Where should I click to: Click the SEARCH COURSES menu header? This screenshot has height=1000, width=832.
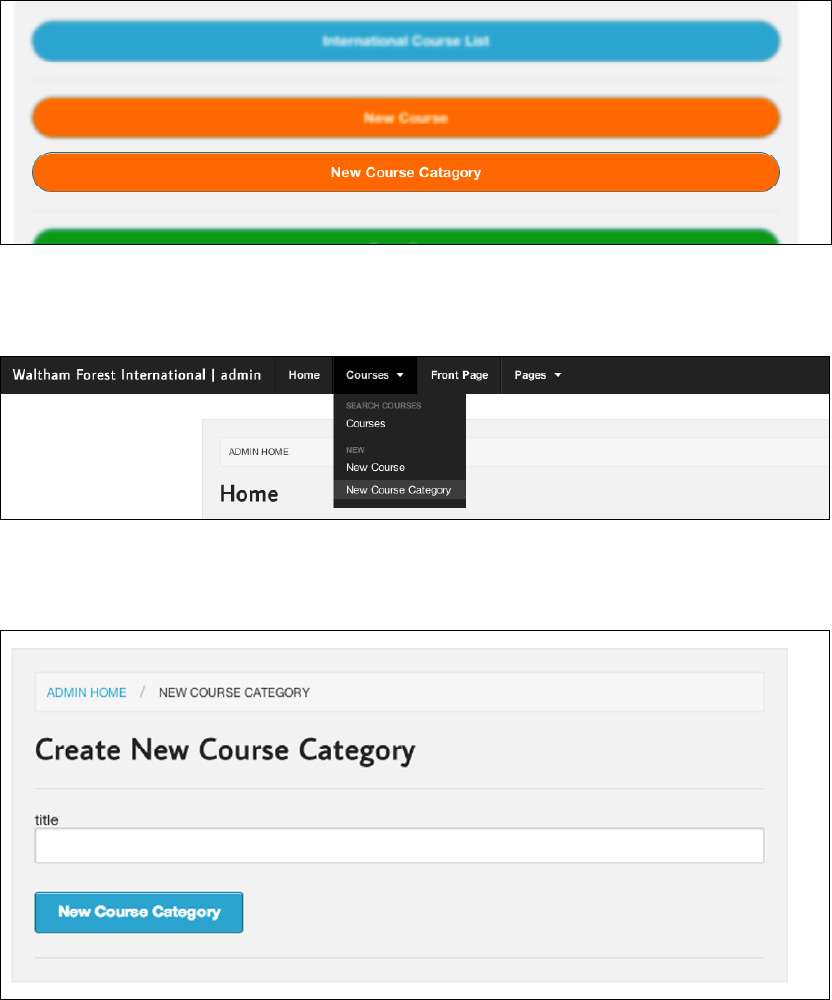click(383, 406)
